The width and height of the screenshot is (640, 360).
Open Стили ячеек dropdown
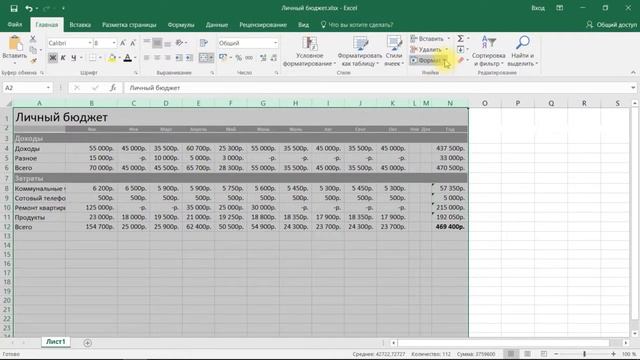[394, 51]
